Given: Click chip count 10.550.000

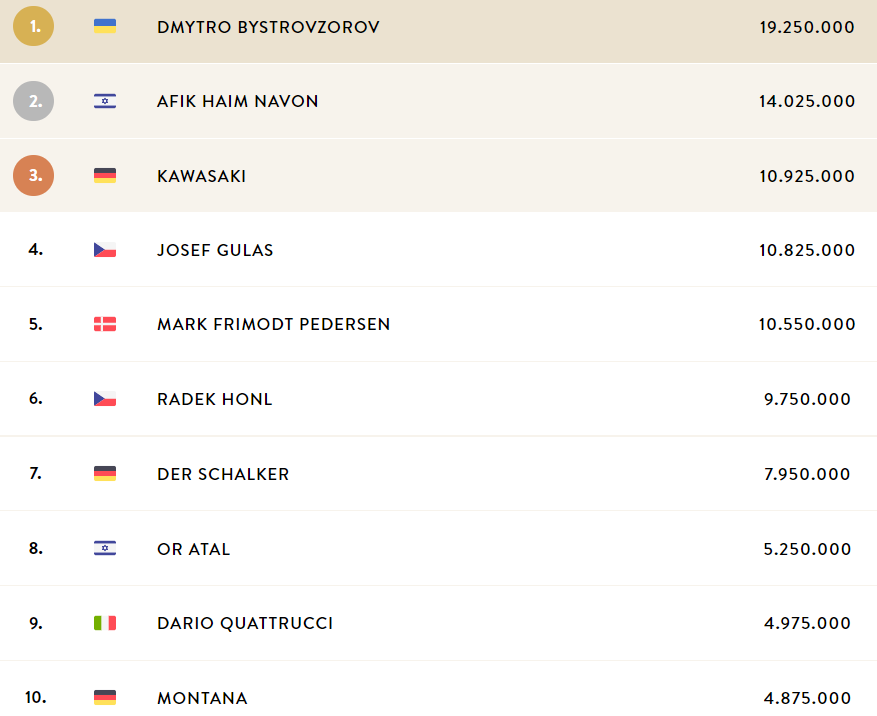Looking at the screenshot, I should 807,324.
